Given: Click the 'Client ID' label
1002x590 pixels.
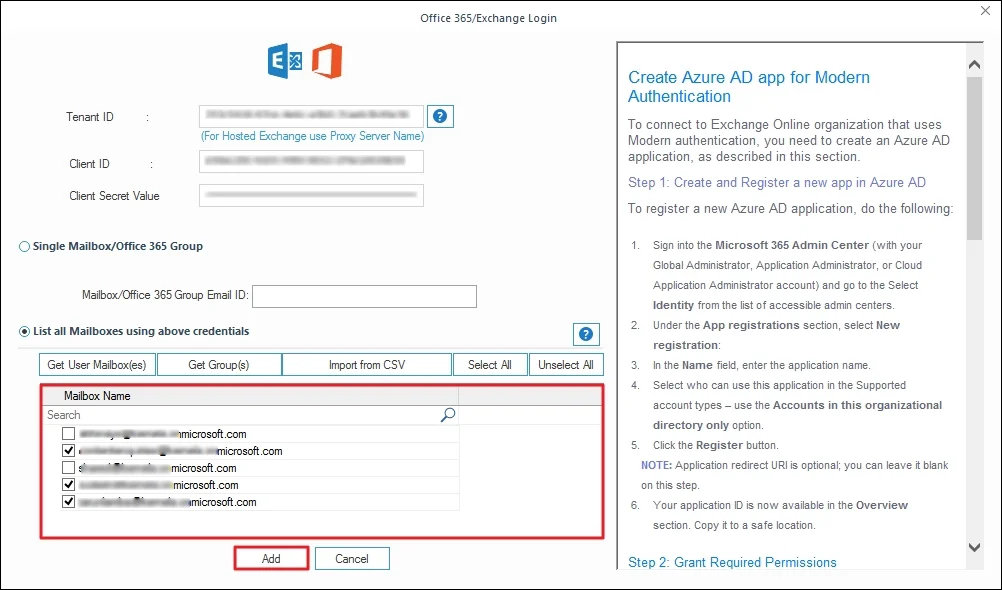Looking at the screenshot, I should pyautogui.click(x=89, y=164).
